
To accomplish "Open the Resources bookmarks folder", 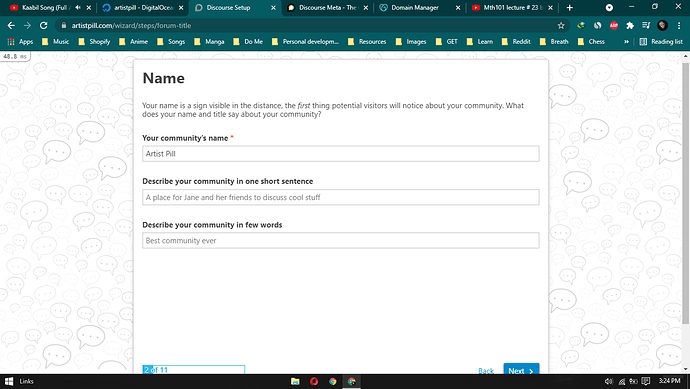I will (367, 41).
